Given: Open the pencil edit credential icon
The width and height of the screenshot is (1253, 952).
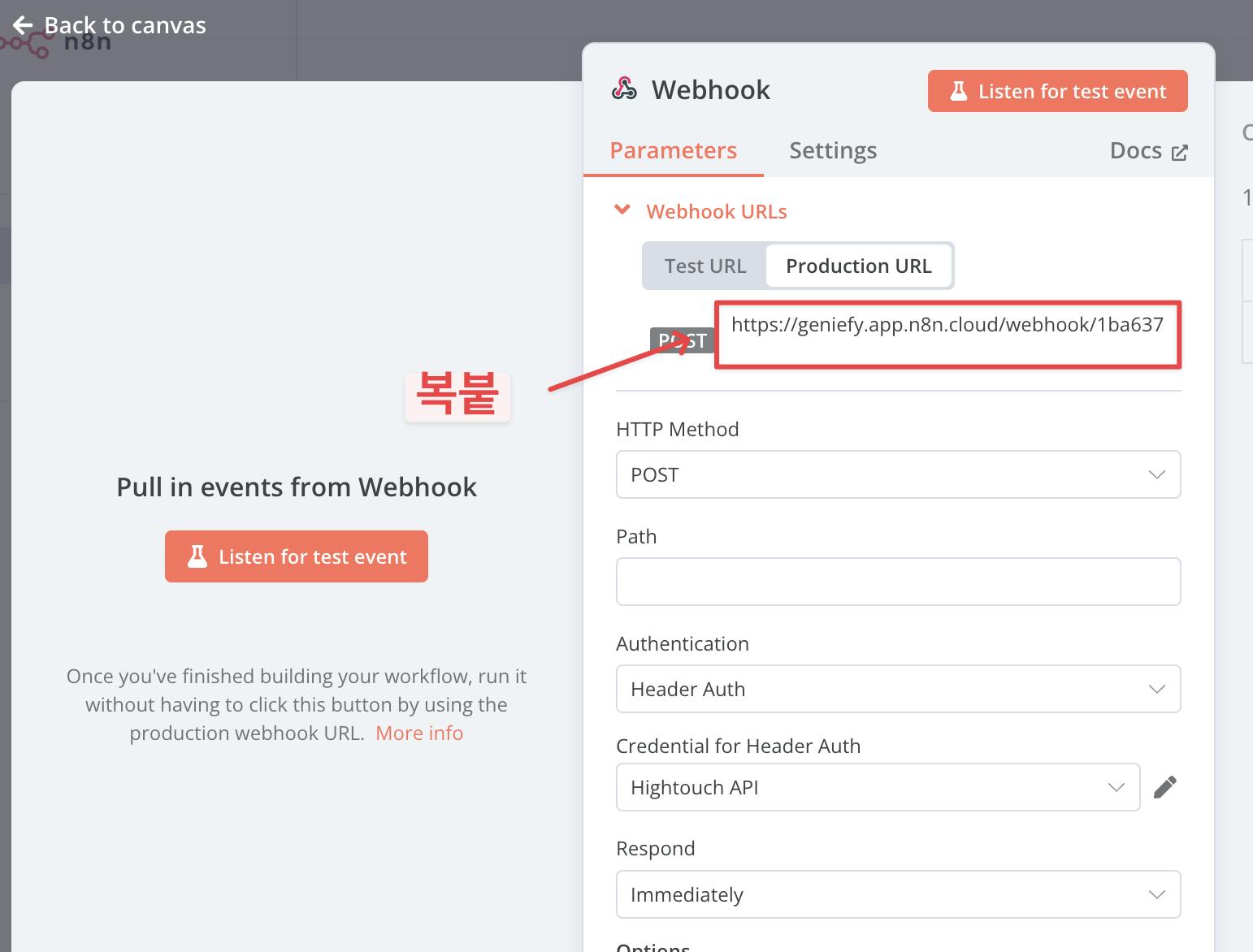Looking at the screenshot, I should pos(1164,787).
